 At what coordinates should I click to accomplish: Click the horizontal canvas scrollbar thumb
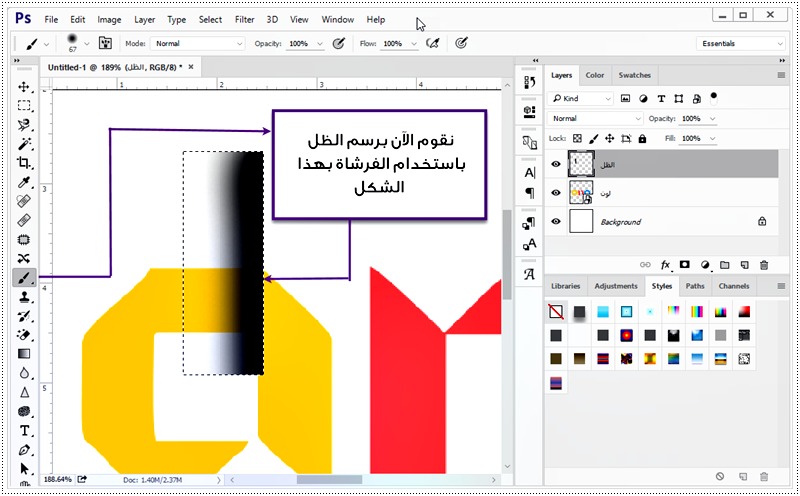point(330,480)
